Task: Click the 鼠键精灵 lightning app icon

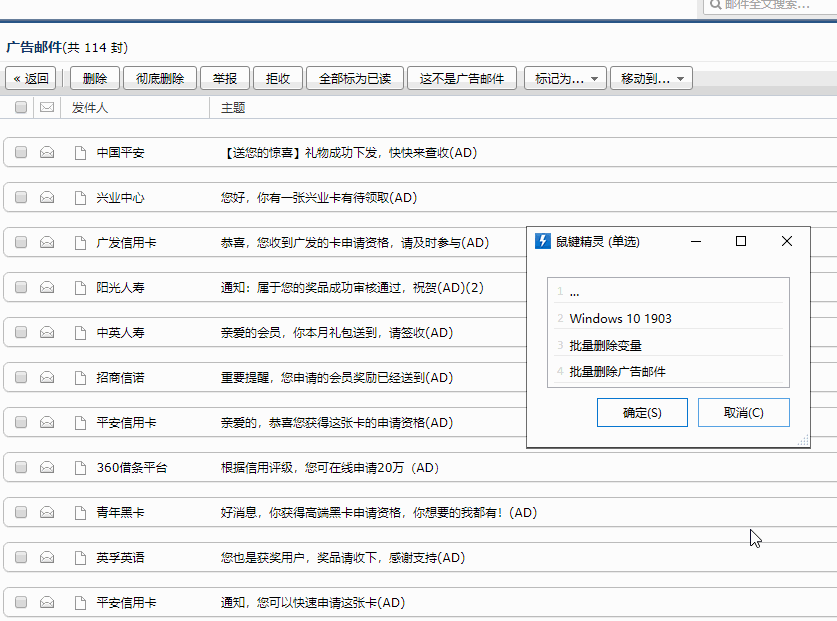Action: 542,241
